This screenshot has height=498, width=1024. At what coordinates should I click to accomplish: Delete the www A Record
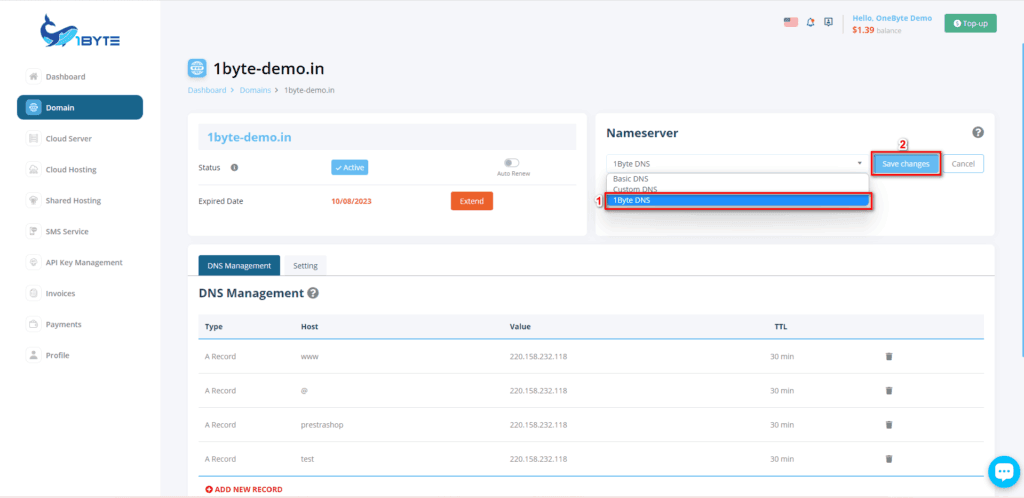point(888,356)
